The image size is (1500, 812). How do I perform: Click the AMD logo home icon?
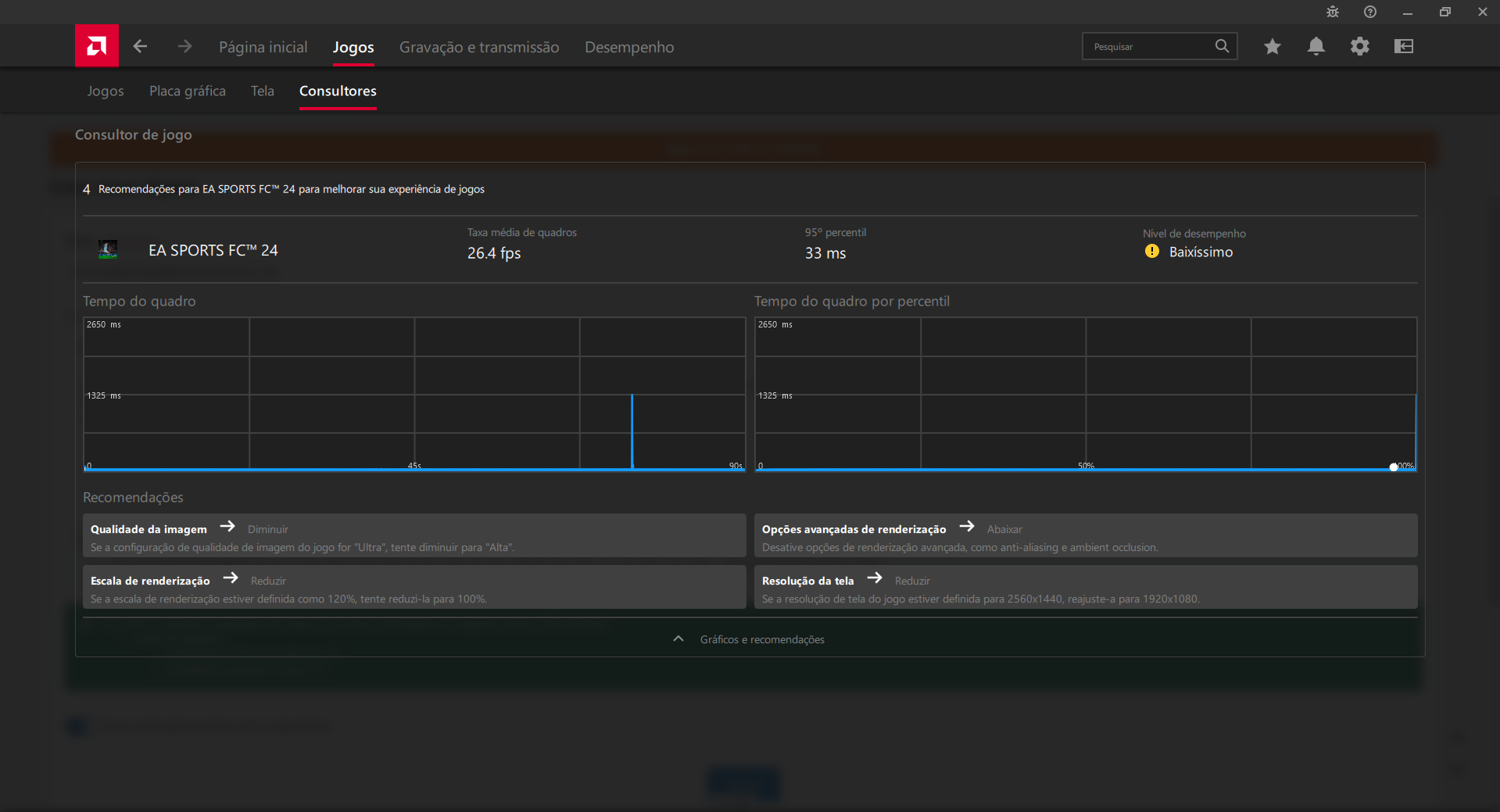pos(97,46)
